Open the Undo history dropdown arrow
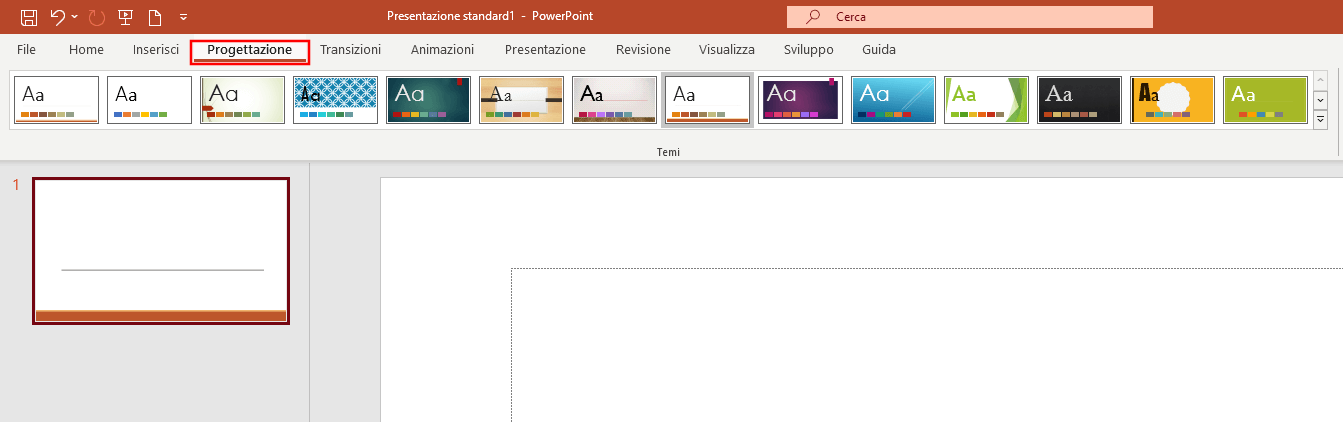The height and width of the screenshot is (422, 1343). tap(75, 17)
